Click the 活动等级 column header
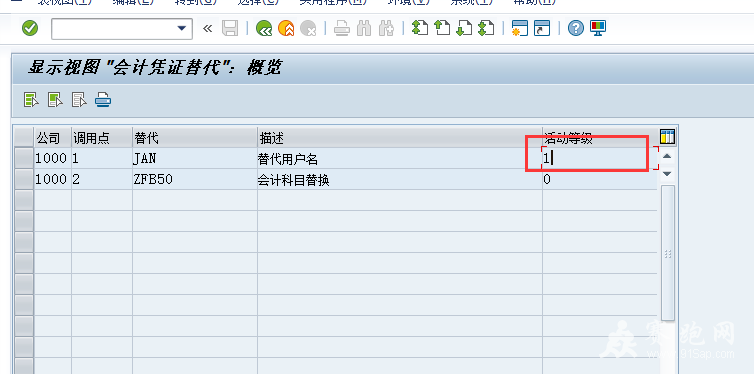This screenshot has height=374, width=754. pos(600,138)
